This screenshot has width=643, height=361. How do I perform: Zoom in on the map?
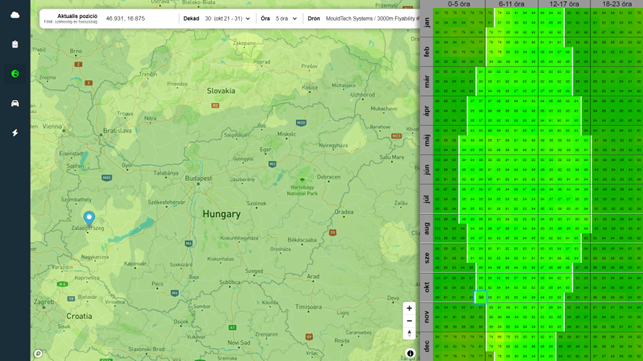click(x=409, y=308)
